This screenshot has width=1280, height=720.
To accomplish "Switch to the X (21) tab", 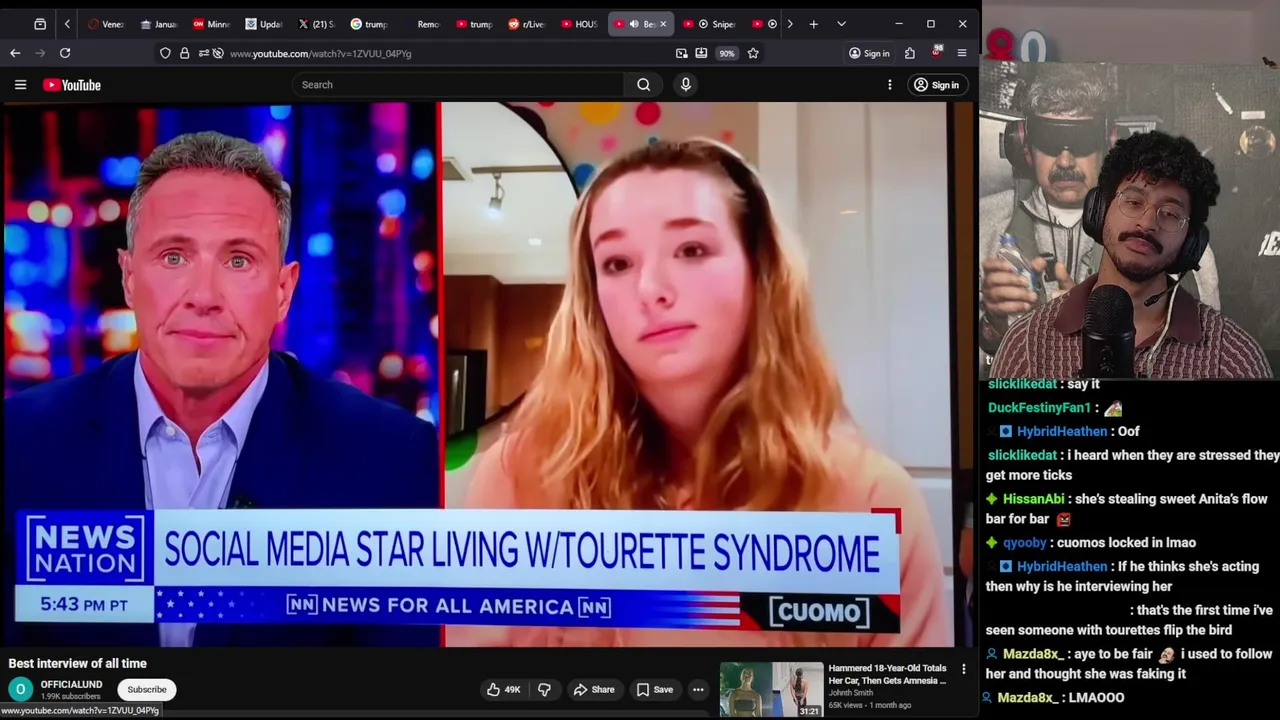I will (317, 24).
